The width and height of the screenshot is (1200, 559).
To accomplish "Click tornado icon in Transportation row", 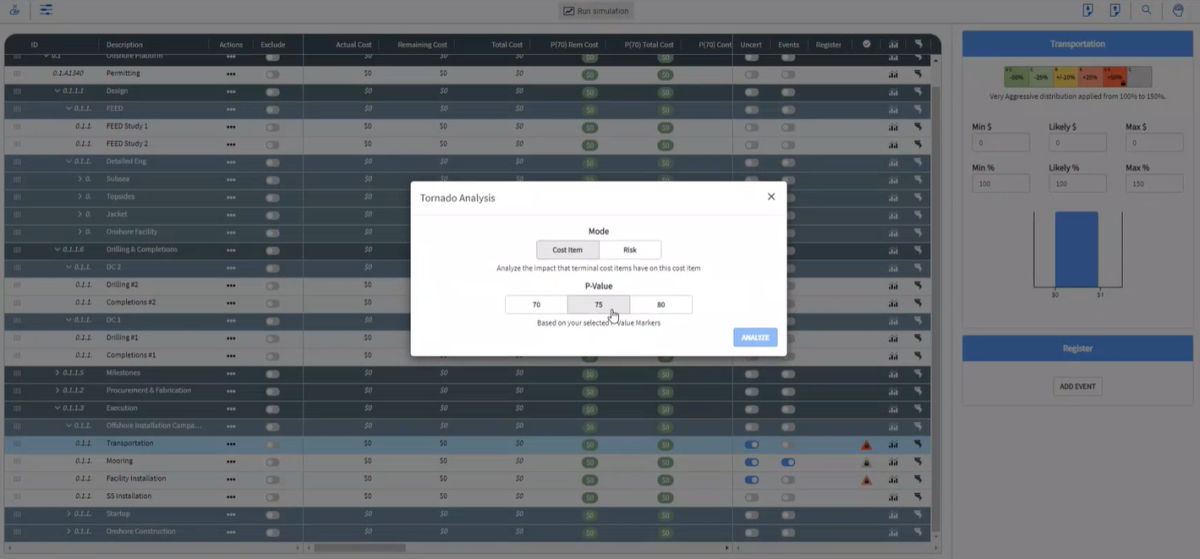I will click(918, 444).
